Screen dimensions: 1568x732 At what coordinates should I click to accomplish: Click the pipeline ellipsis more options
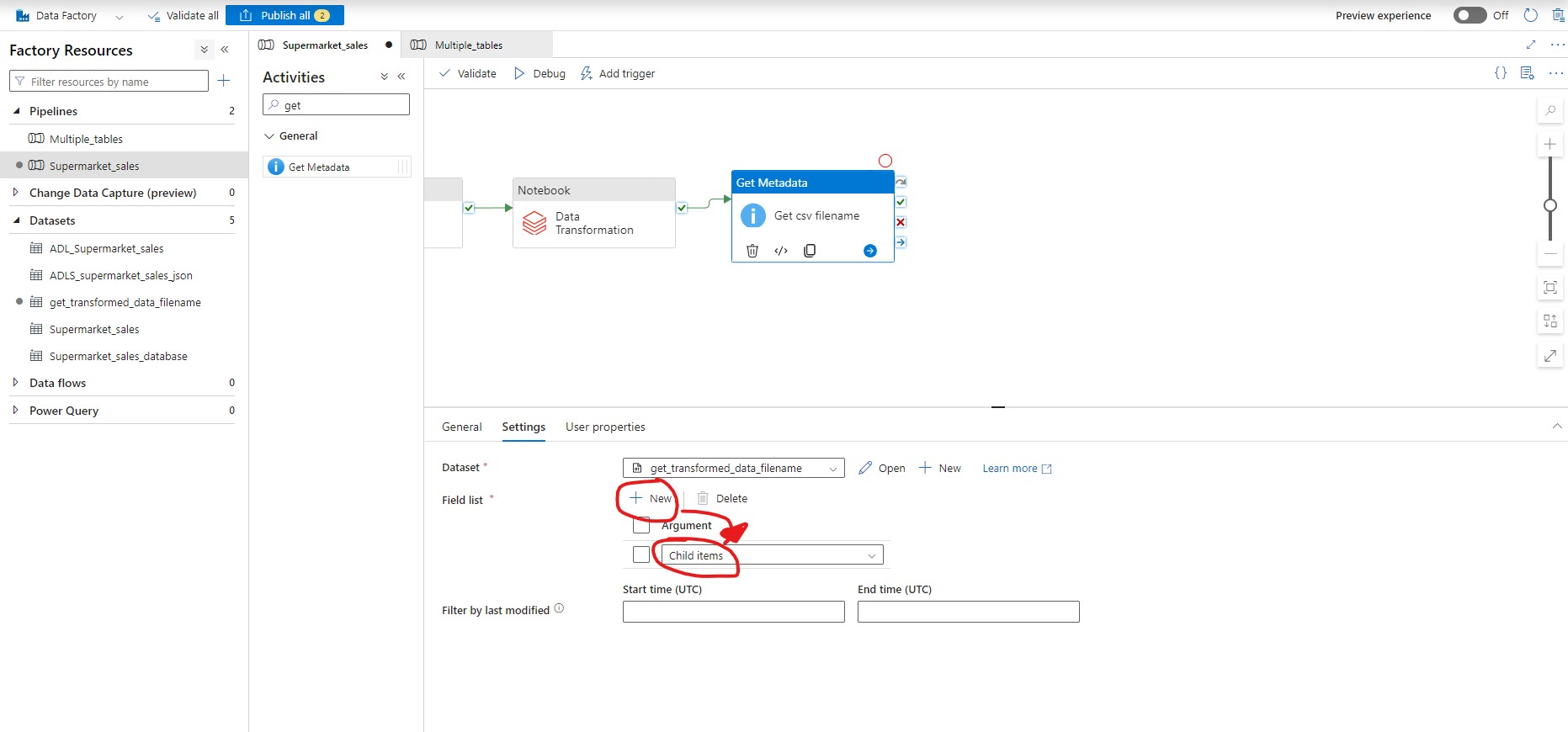pos(1556,73)
